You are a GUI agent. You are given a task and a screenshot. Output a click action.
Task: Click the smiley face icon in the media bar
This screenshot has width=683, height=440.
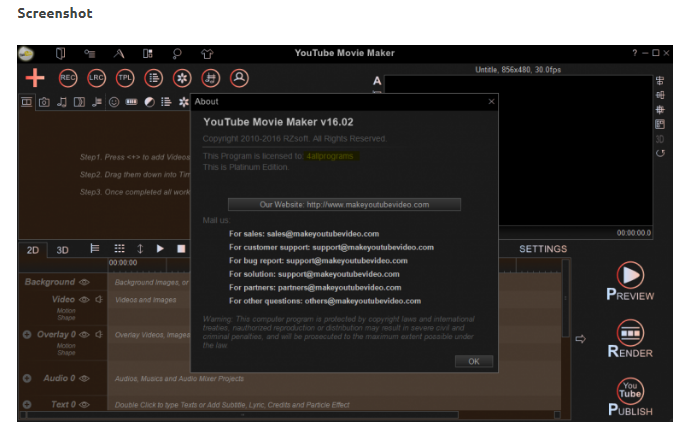pos(114,102)
